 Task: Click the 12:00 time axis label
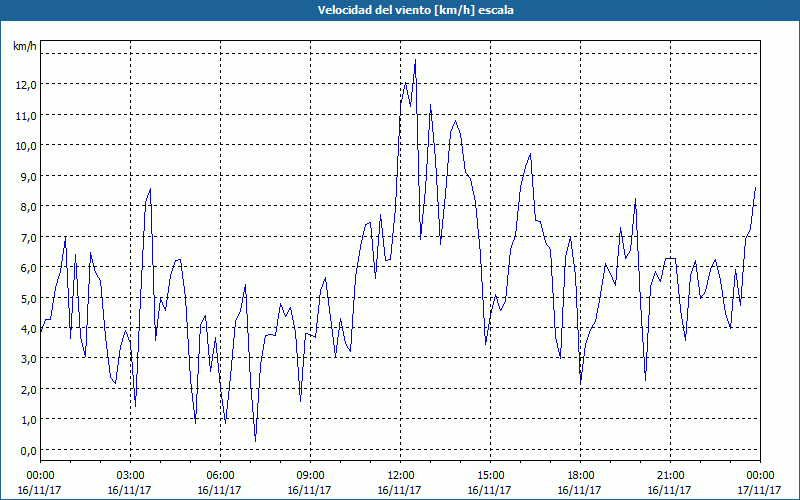pyautogui.click(x=401, y=476)
